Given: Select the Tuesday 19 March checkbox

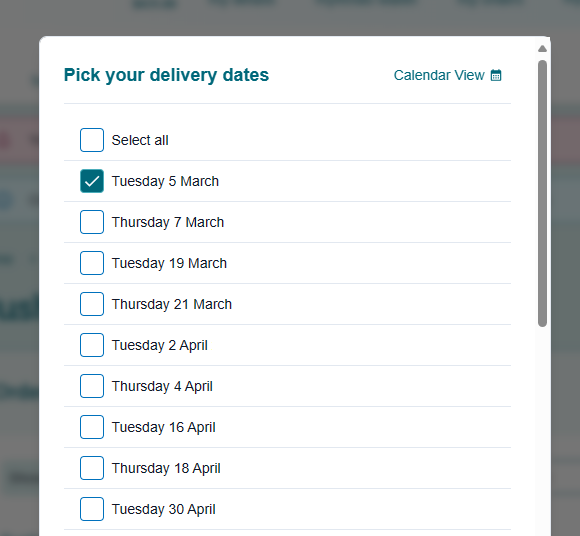Looking at the screenshot, I should [92, 263].
